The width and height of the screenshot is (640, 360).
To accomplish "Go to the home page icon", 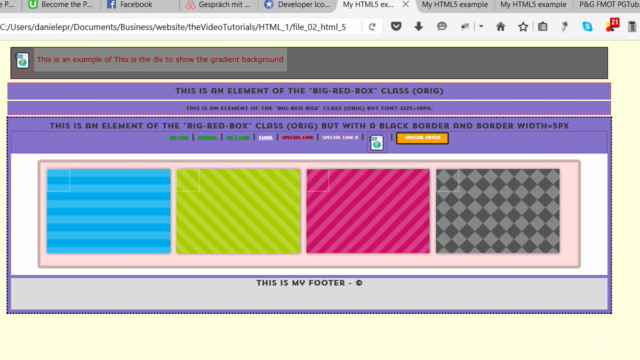I will tap(500, 27).
